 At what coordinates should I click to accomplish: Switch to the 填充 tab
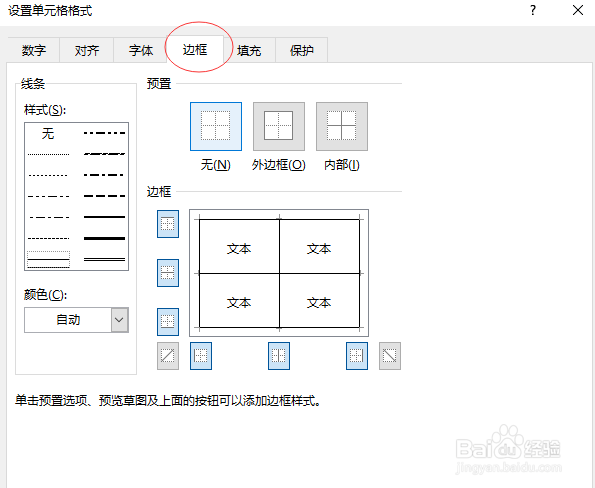tap(249, 50)
